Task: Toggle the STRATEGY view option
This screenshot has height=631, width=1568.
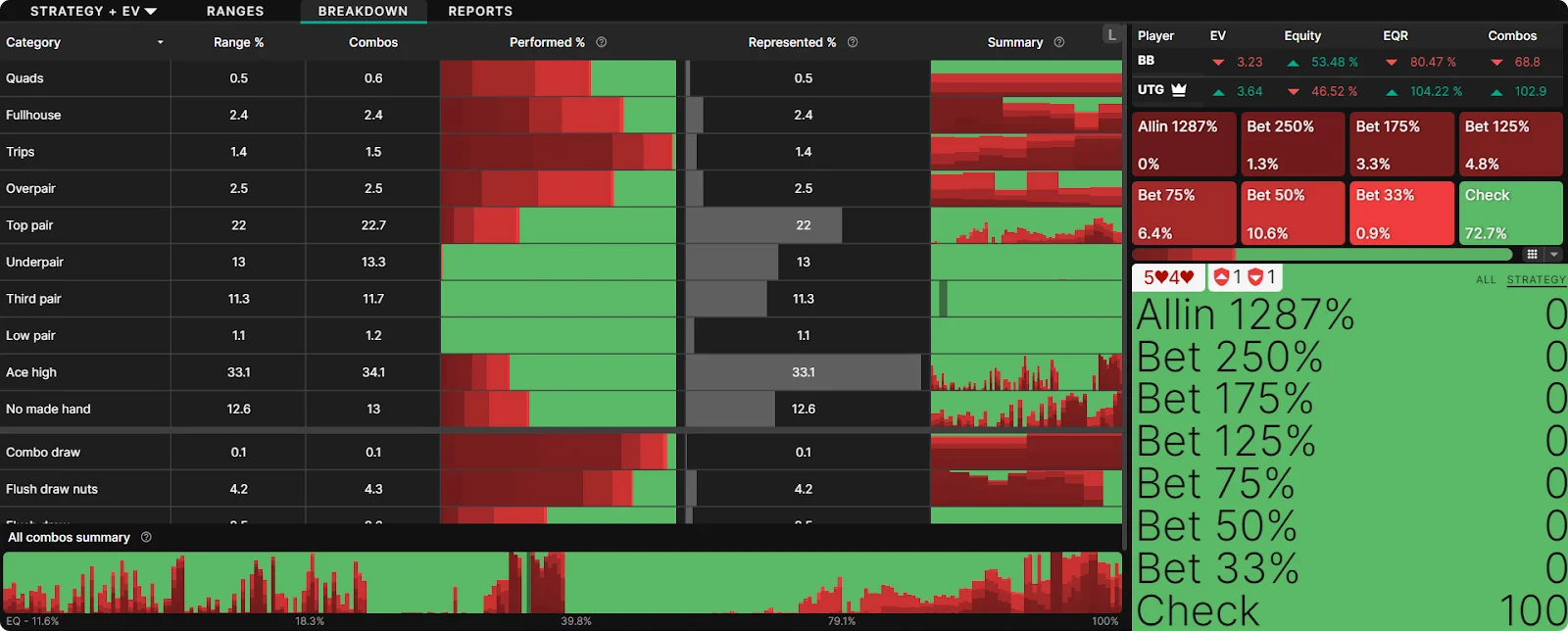Action: point(1536,280)
